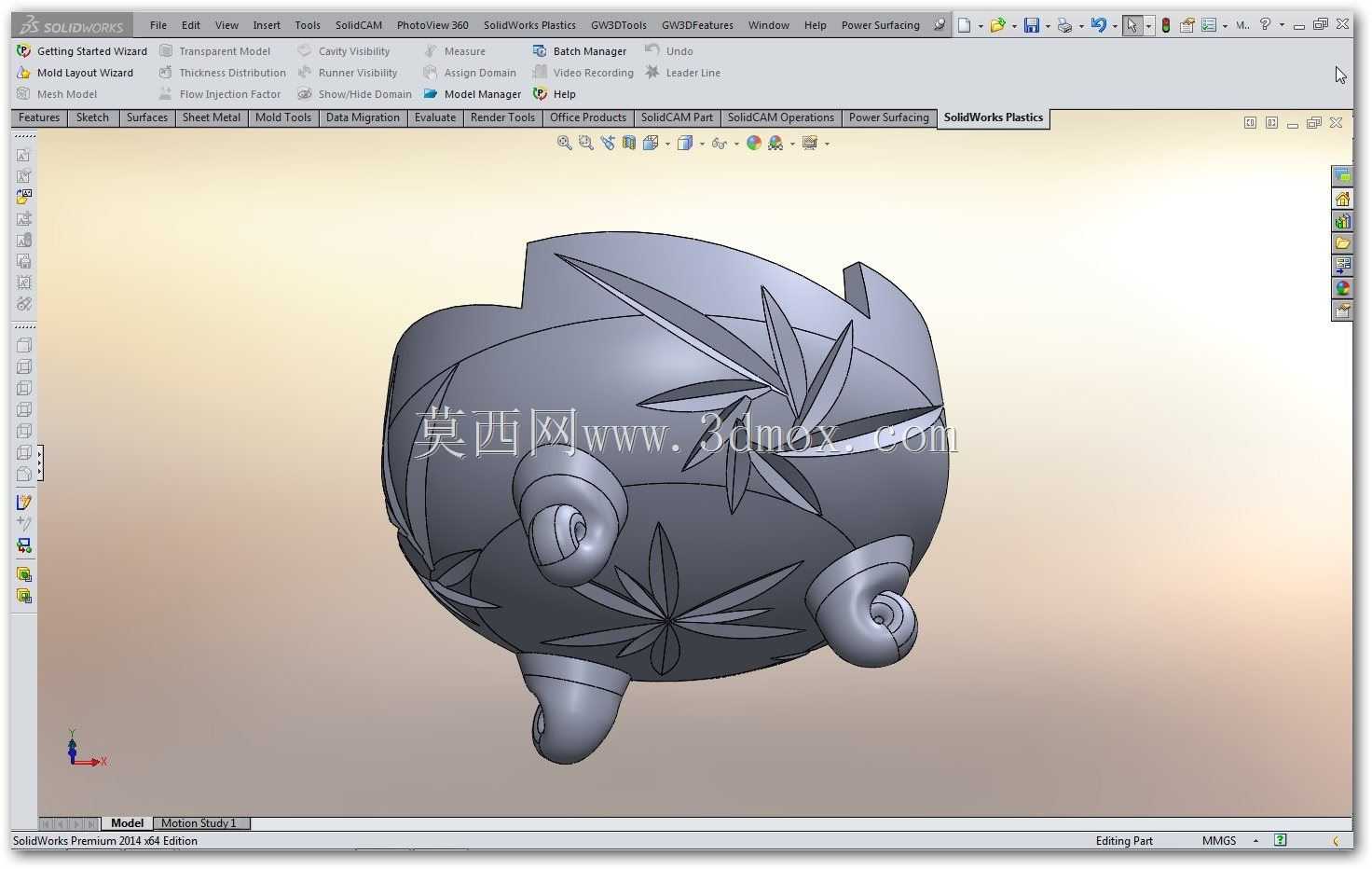Open SolidWorks Resources home icon in task pane
1372x869 pixels.
tap(1342, 199)
